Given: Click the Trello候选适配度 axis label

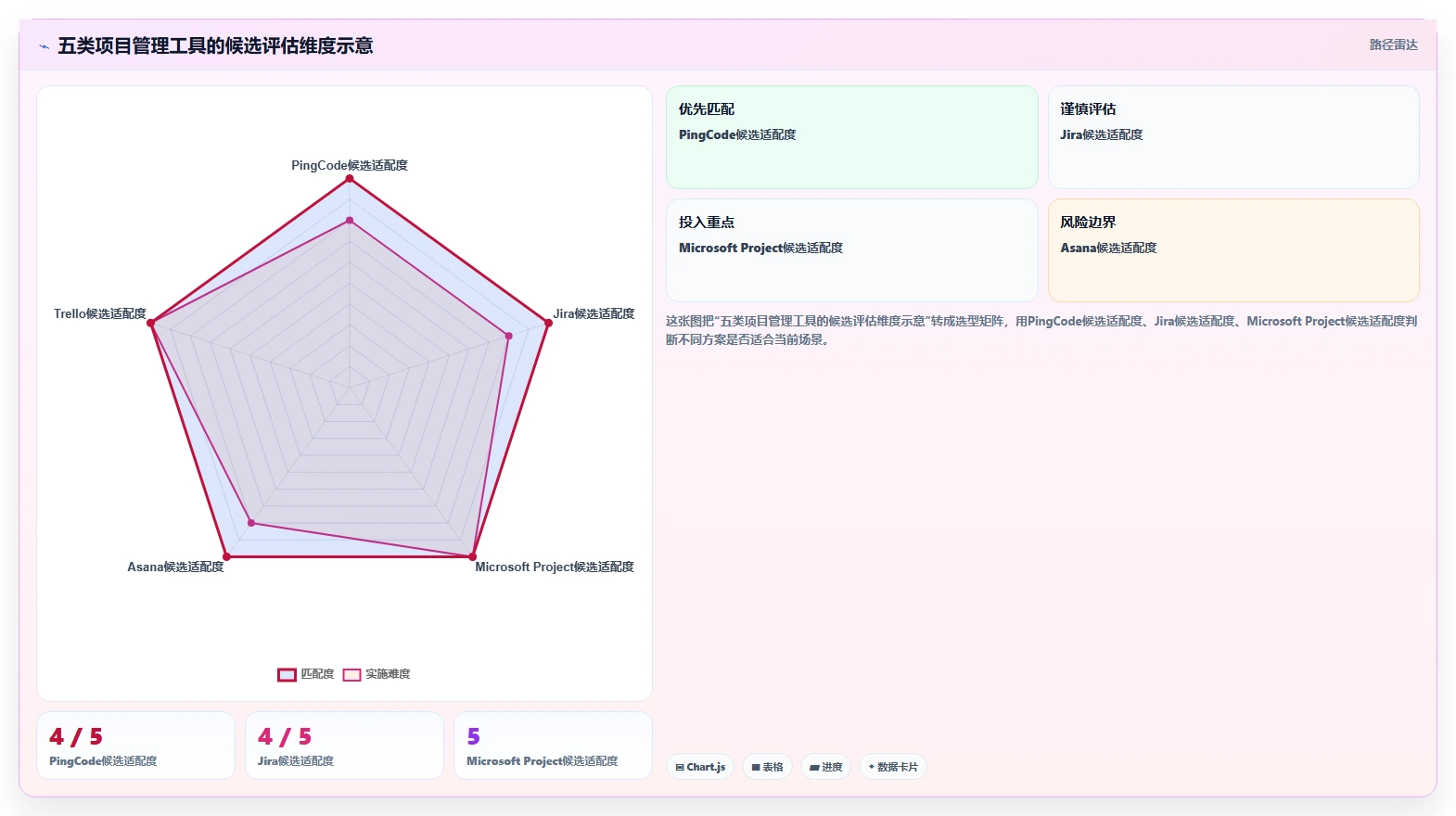Looking at the screenshot, I should coord(100,313).
